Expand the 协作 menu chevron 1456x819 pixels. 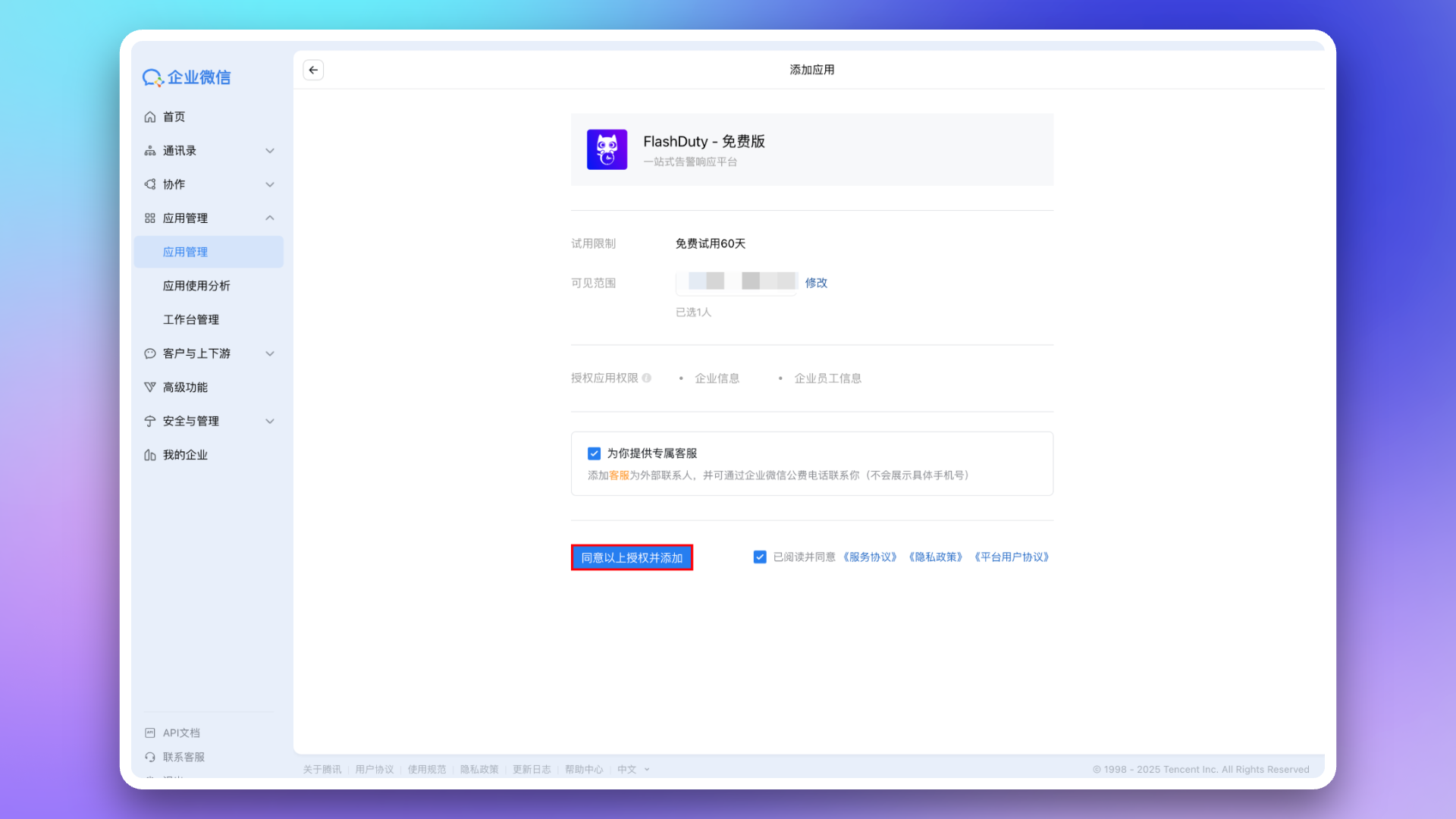[270, 184]
